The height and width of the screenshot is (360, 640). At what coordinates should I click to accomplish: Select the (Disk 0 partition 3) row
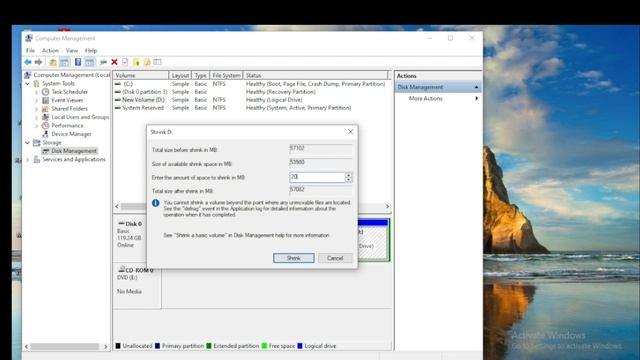coord(251,92)
